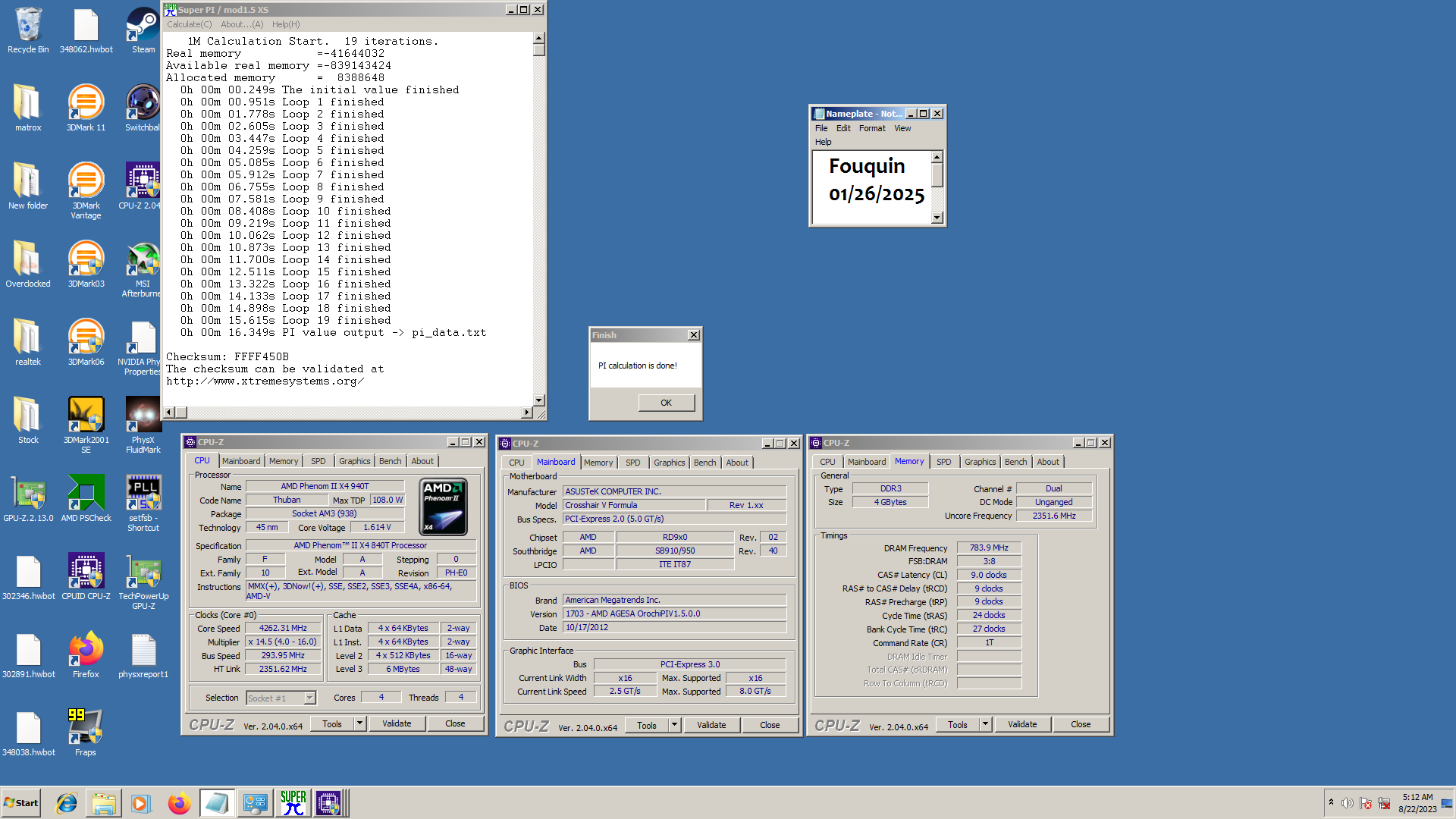Launch the 3DMark06 shortcut

coord(86,342)
